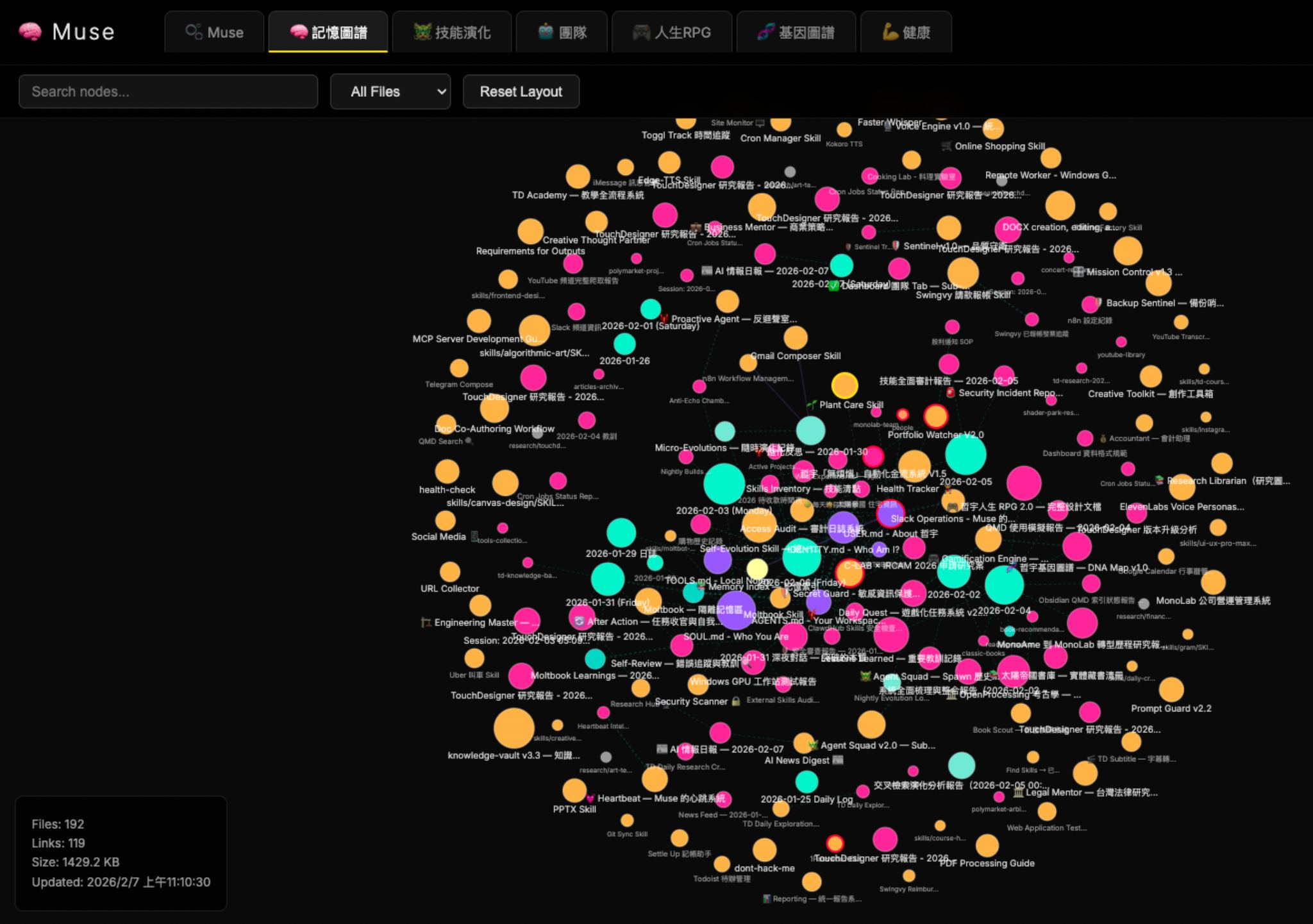1313x924 pixels.
Task: Click the health-check orange node
Action: tap(447, 472)
